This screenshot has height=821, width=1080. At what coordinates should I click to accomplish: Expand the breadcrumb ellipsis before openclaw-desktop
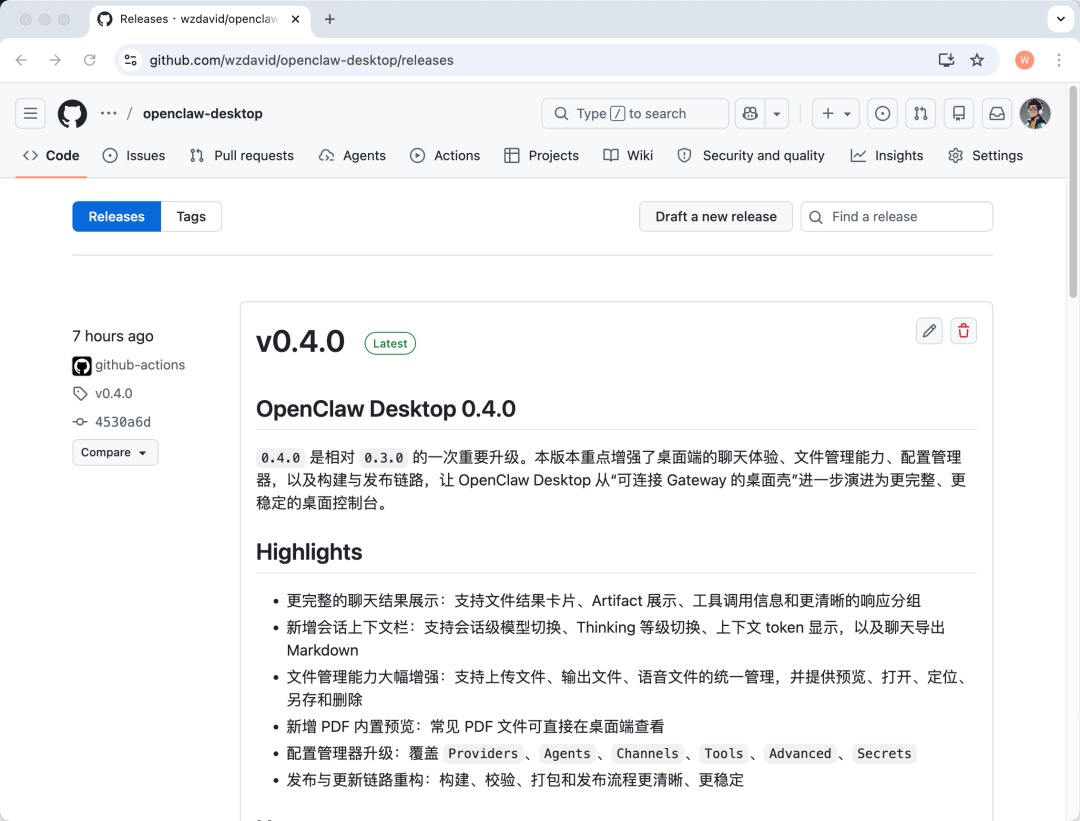point(108,114)
